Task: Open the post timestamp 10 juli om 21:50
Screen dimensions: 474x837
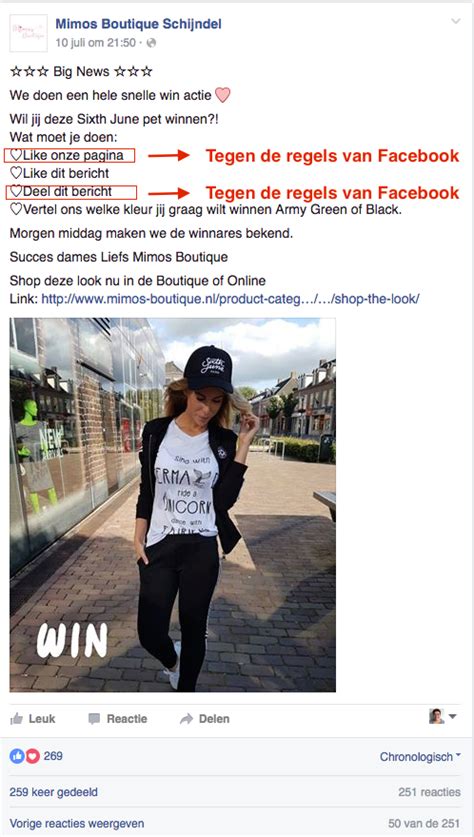Action: 96,43
